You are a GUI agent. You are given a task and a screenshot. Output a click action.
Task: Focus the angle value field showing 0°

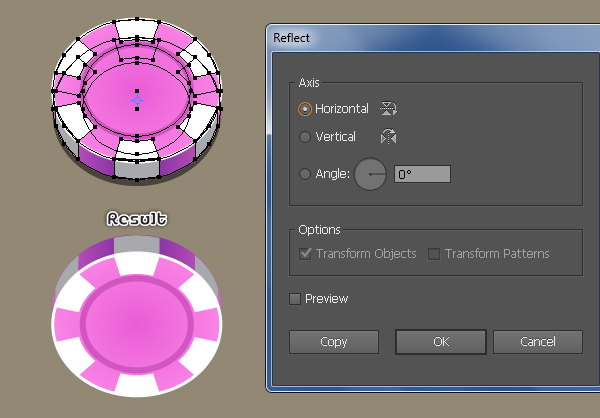pyautogui.click(x=422, y=174)
